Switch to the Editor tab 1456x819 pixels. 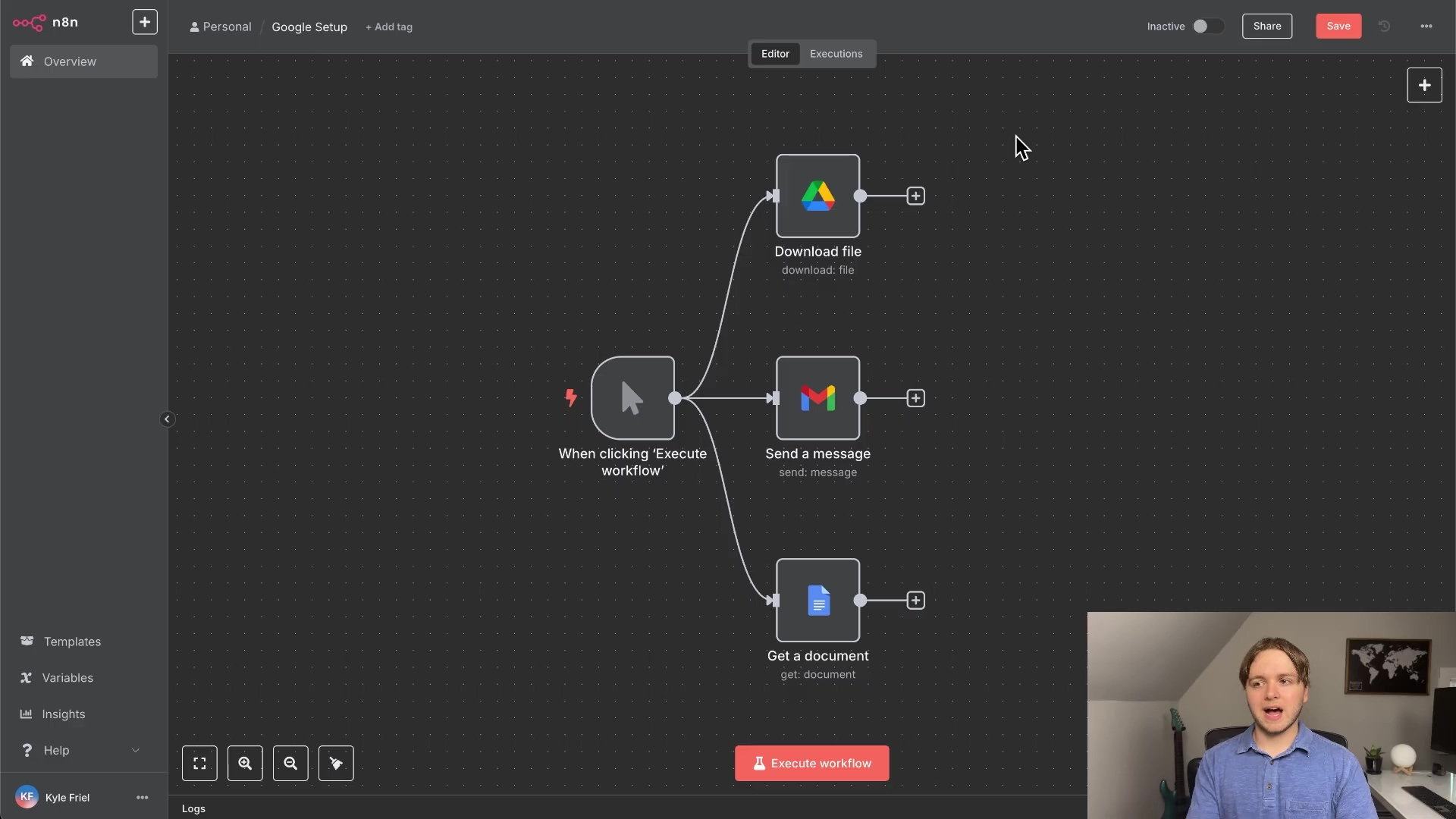[x=775, y=54]
